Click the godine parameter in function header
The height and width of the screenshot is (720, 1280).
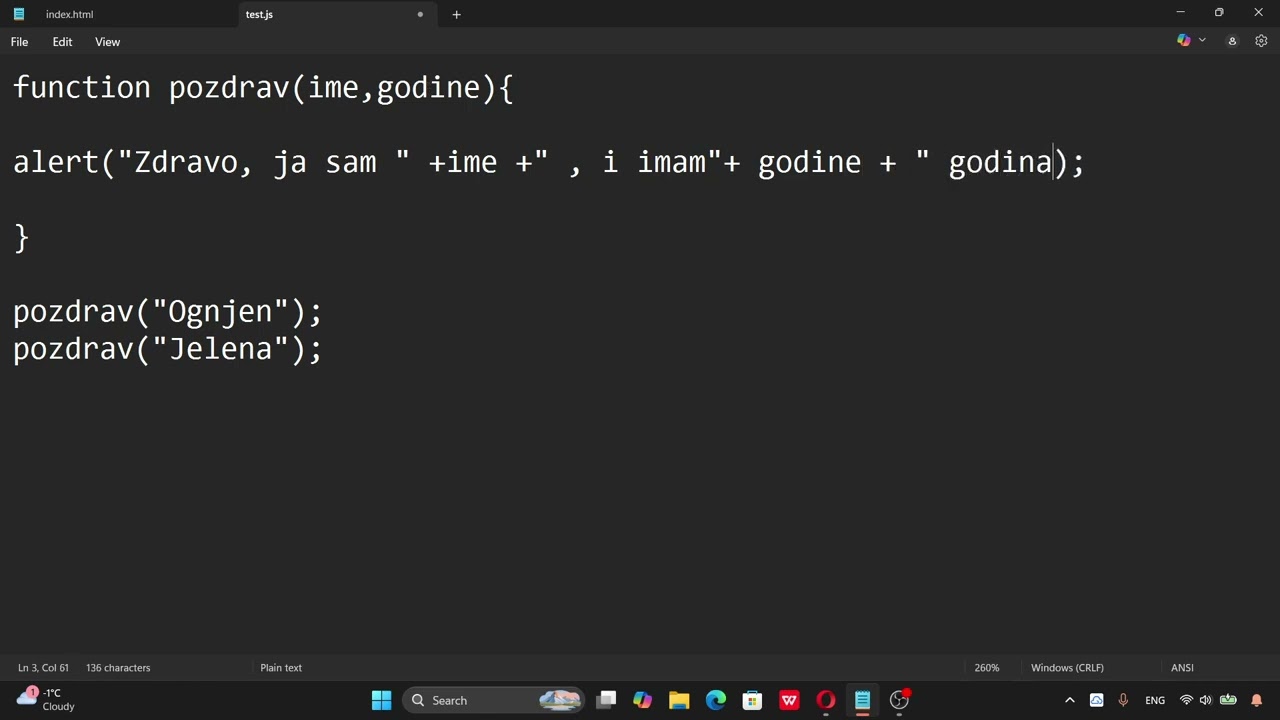428,88
